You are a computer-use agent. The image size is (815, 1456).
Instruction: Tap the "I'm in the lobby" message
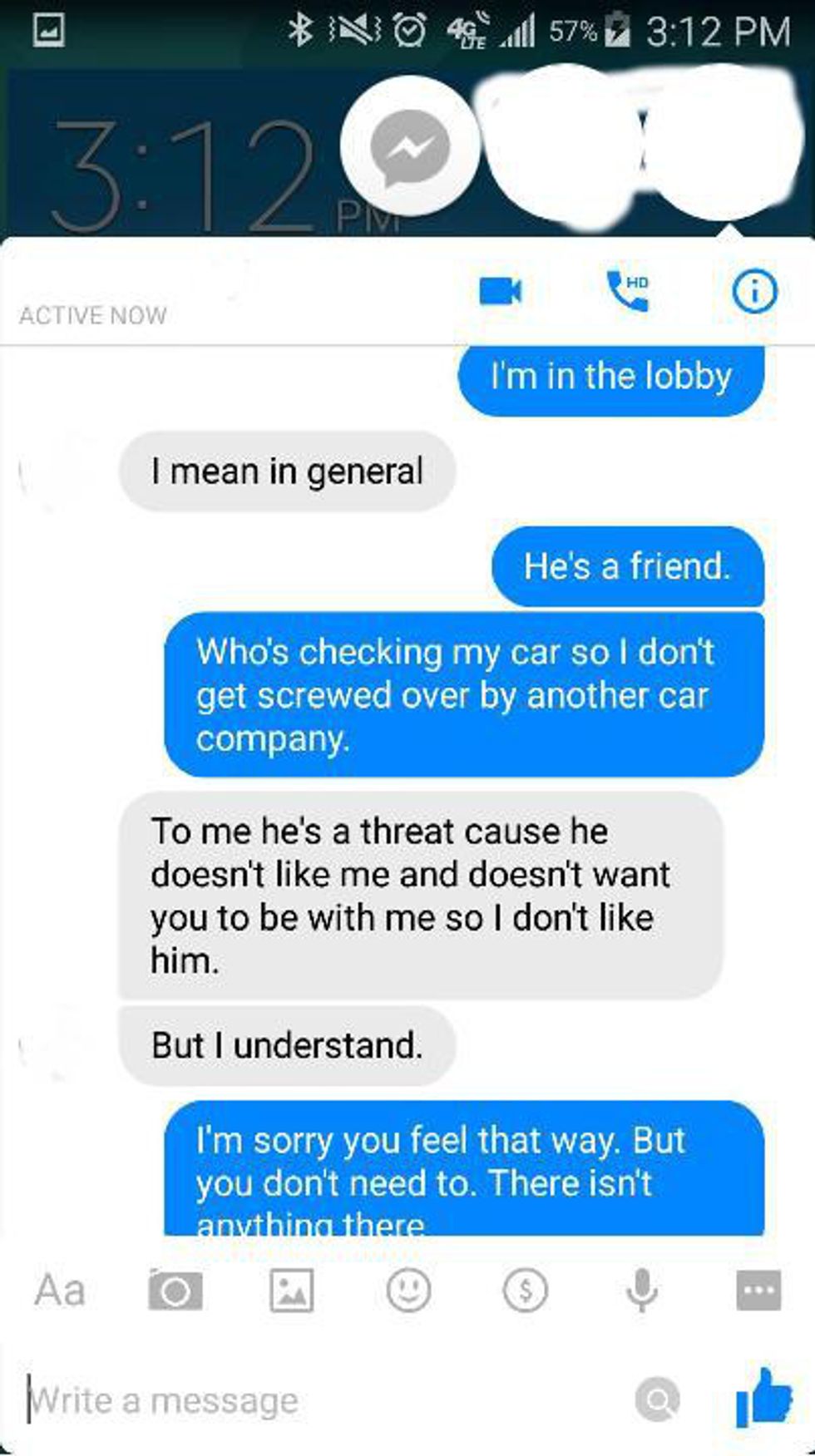click(x=610, y=378)
